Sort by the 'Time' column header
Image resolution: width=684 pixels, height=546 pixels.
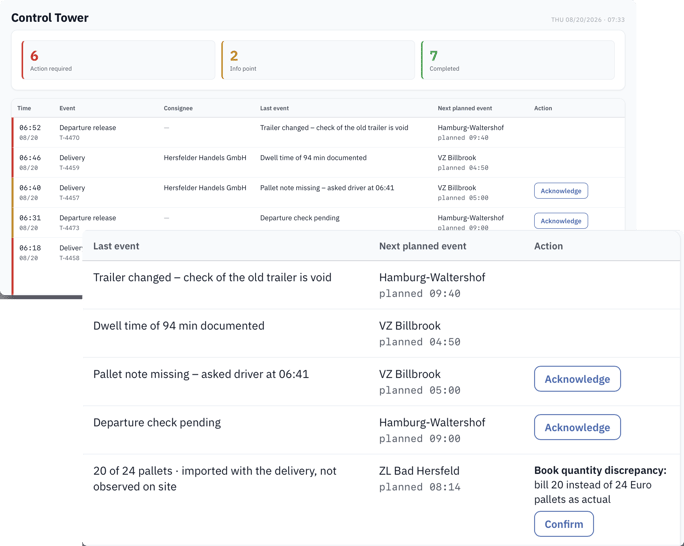(24, 108)
